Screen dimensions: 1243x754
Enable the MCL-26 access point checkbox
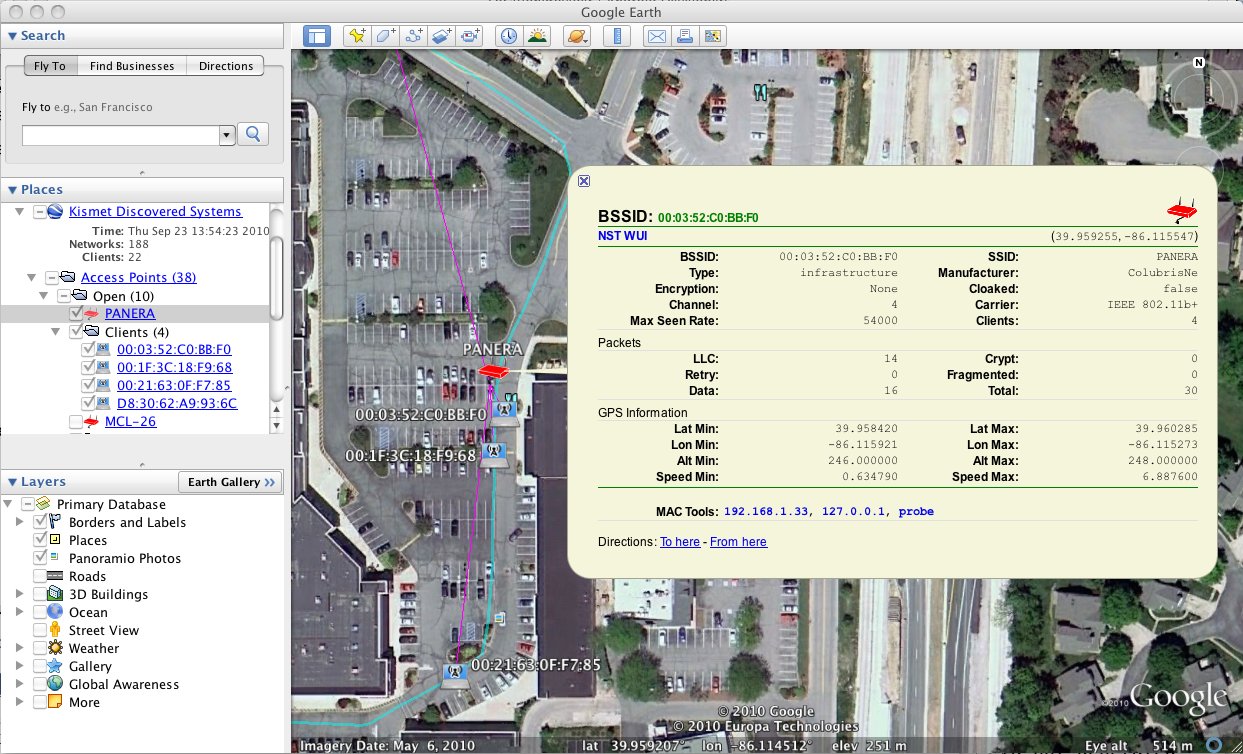click(76, 422)
